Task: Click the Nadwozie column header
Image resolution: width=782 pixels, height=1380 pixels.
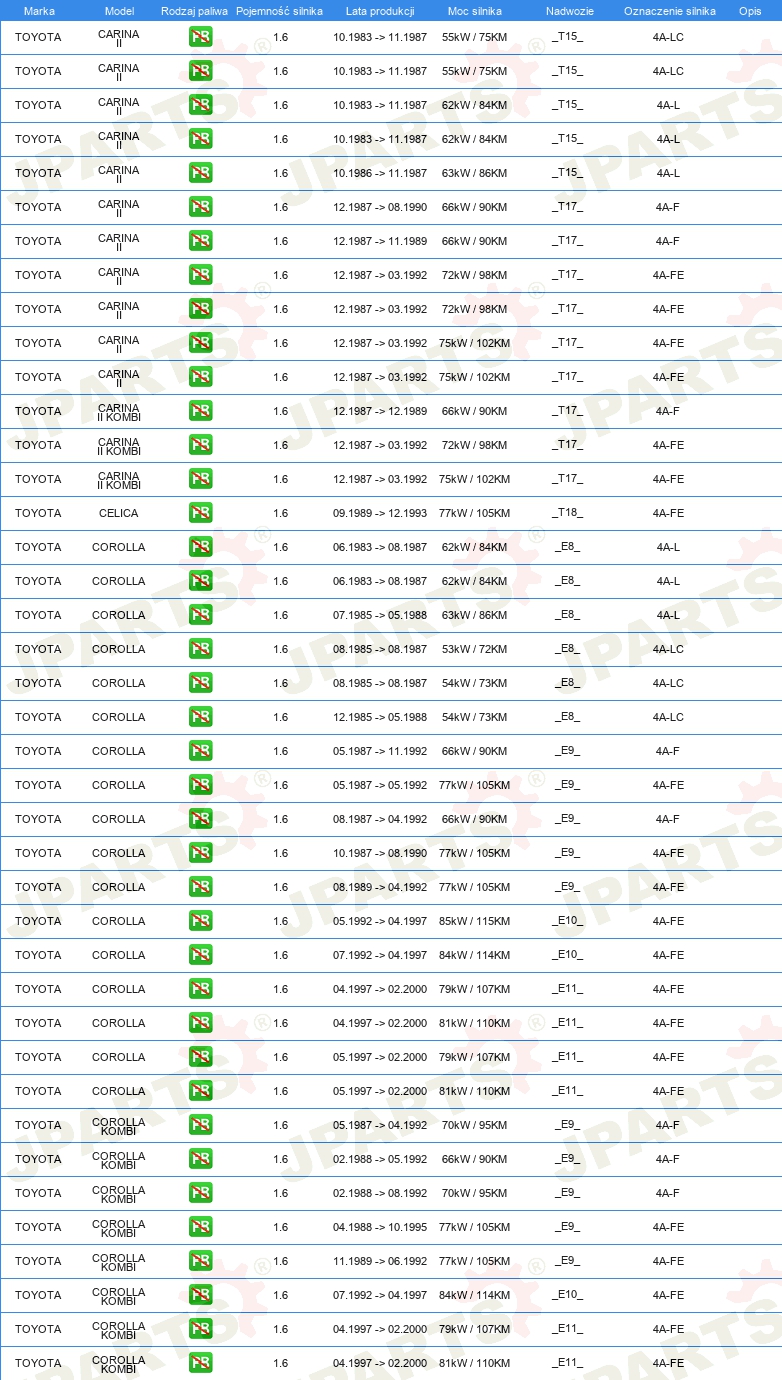Action: coord(569,11)
